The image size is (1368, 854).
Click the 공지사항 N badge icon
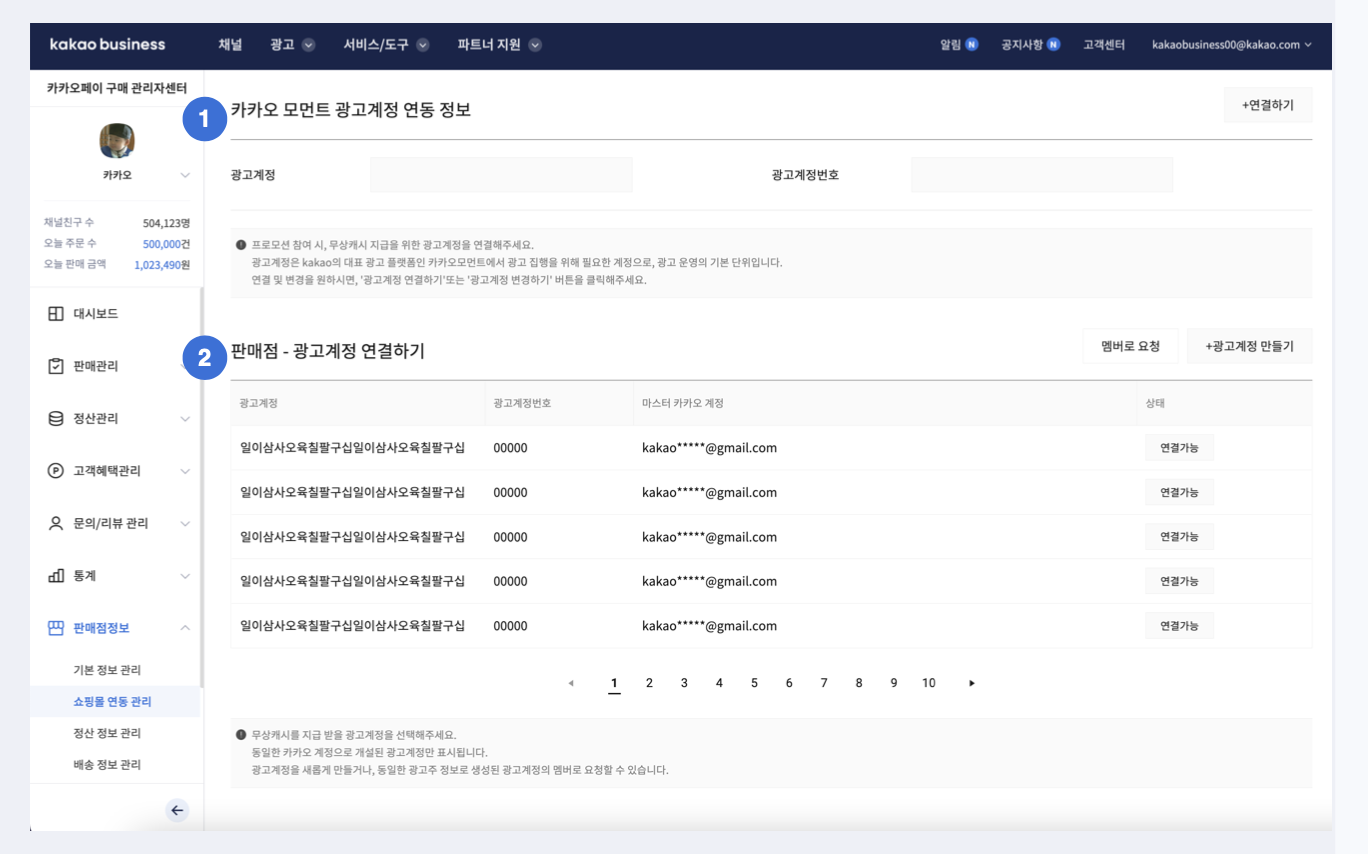1053,45
